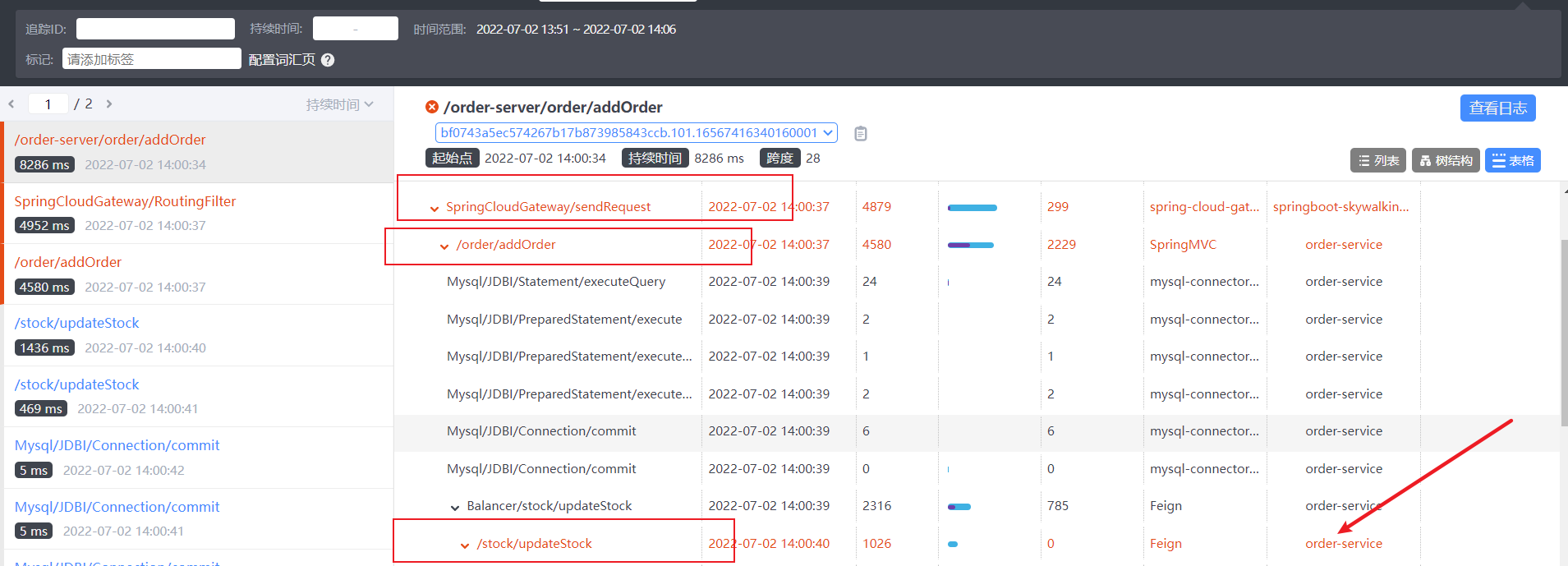This screenshot has height=566, width=1568.
Task: Collapse the /order/addOrder span row
Action: (444, 246)
